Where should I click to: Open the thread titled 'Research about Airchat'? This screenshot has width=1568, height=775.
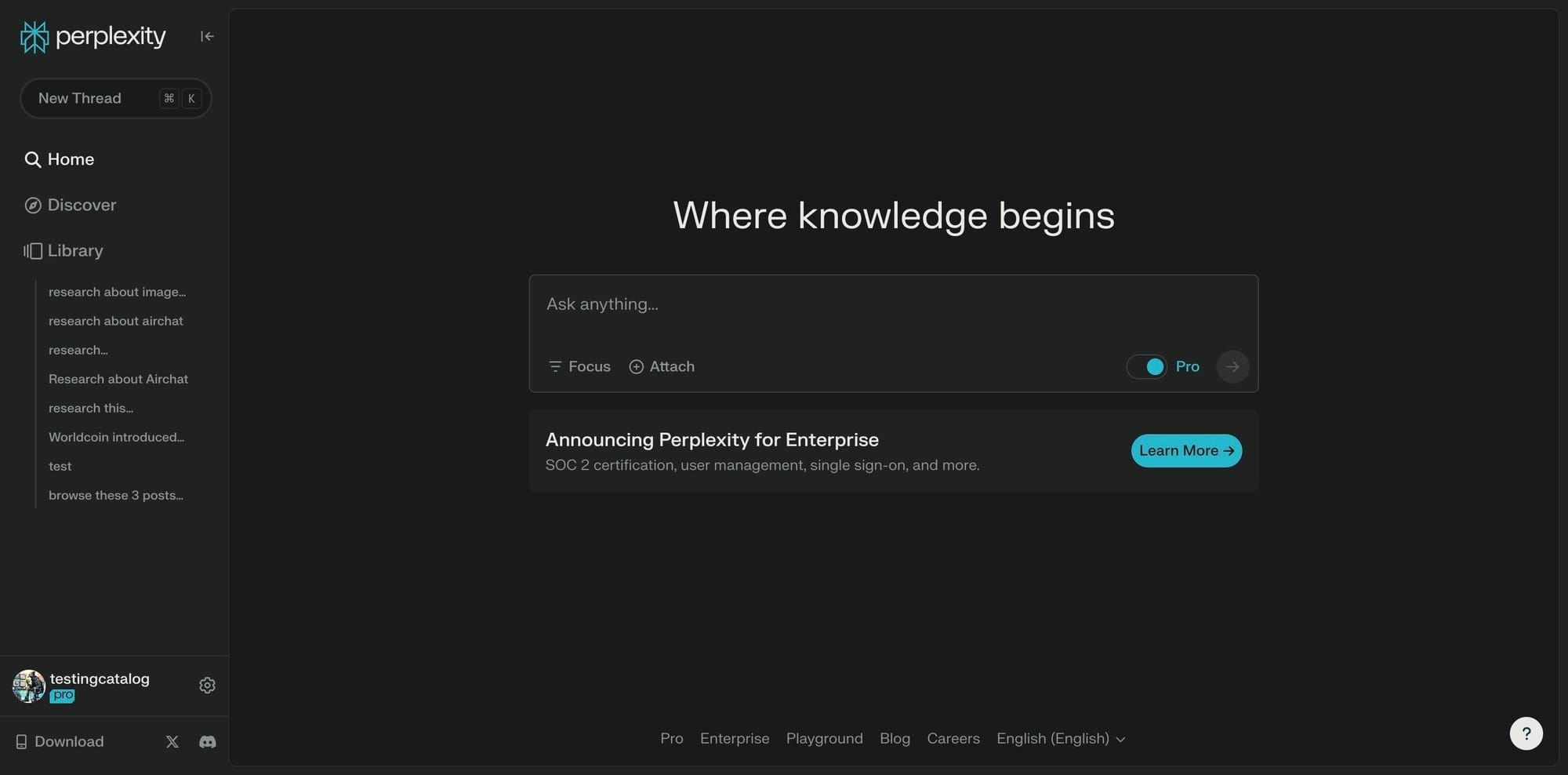click(x=118, y=379)
